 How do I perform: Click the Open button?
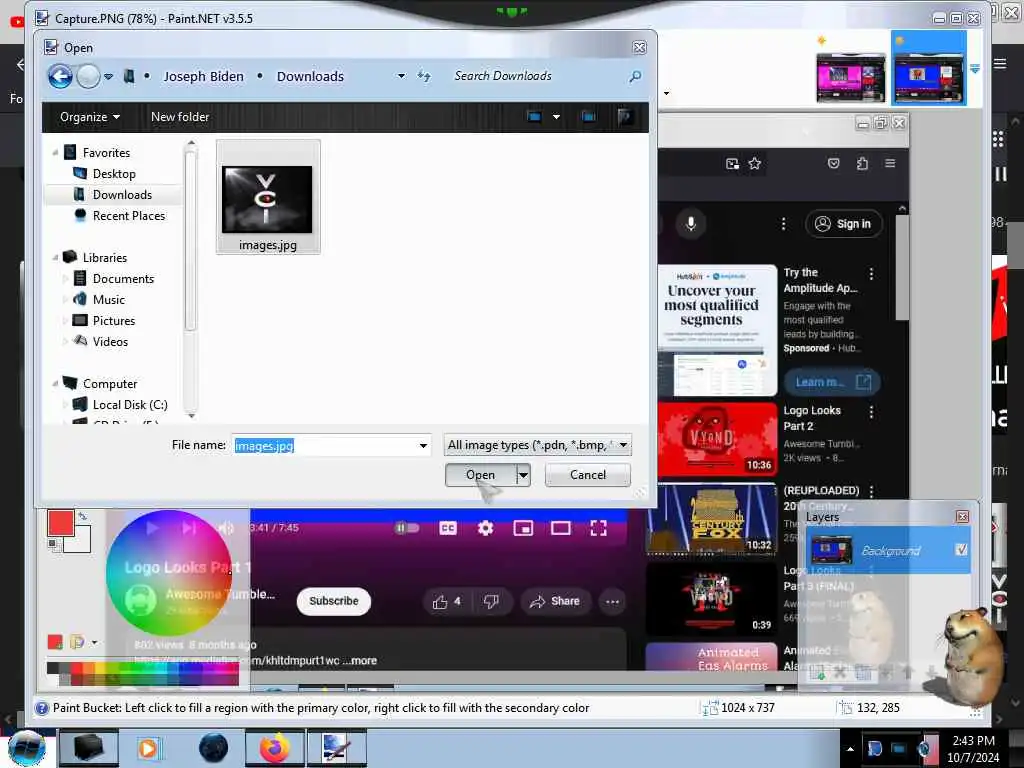click(x=481, y=475)
